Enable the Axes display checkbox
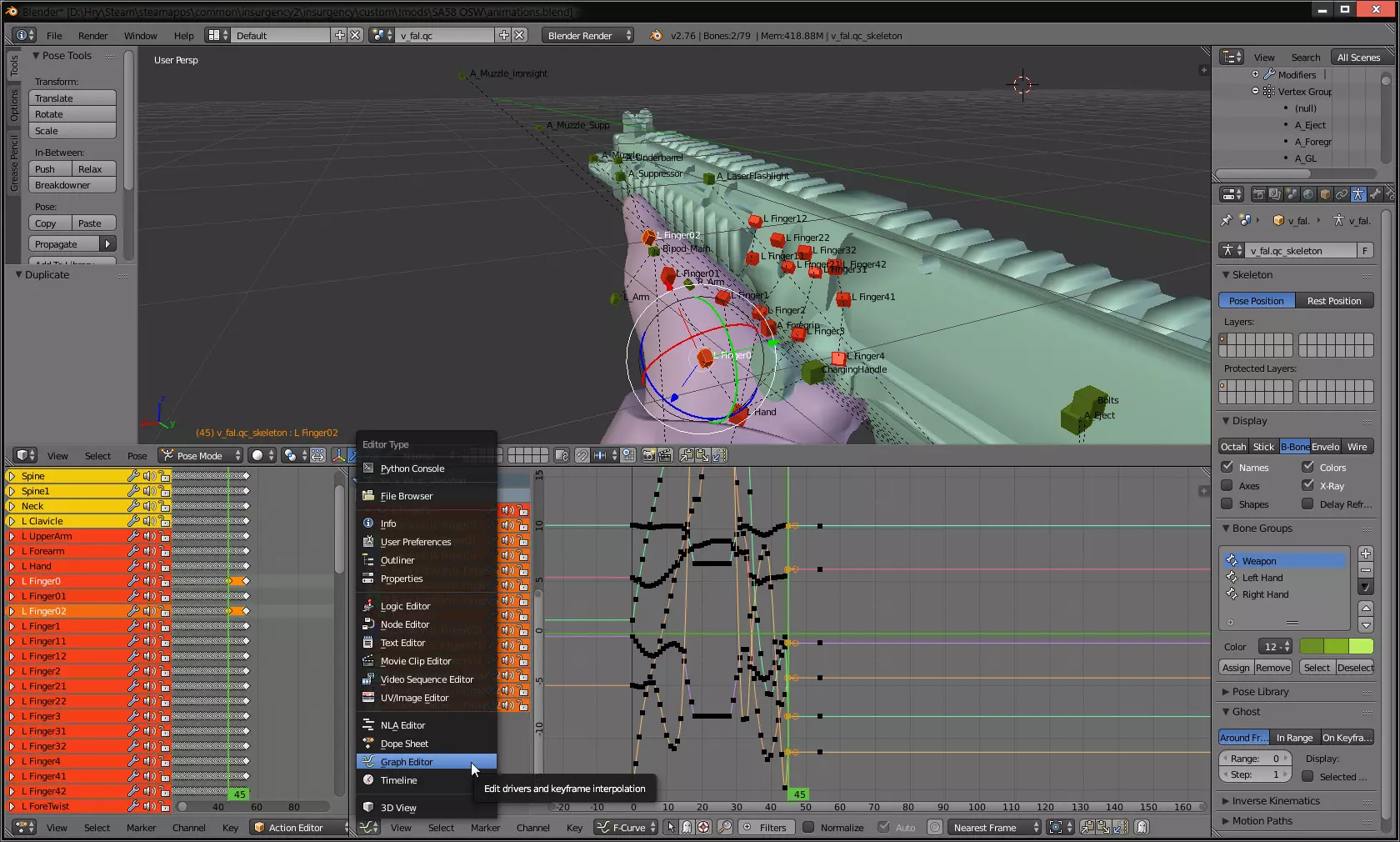This screenshot has height=842, width=1400. pyautogui.click(x=1227, y=486)
